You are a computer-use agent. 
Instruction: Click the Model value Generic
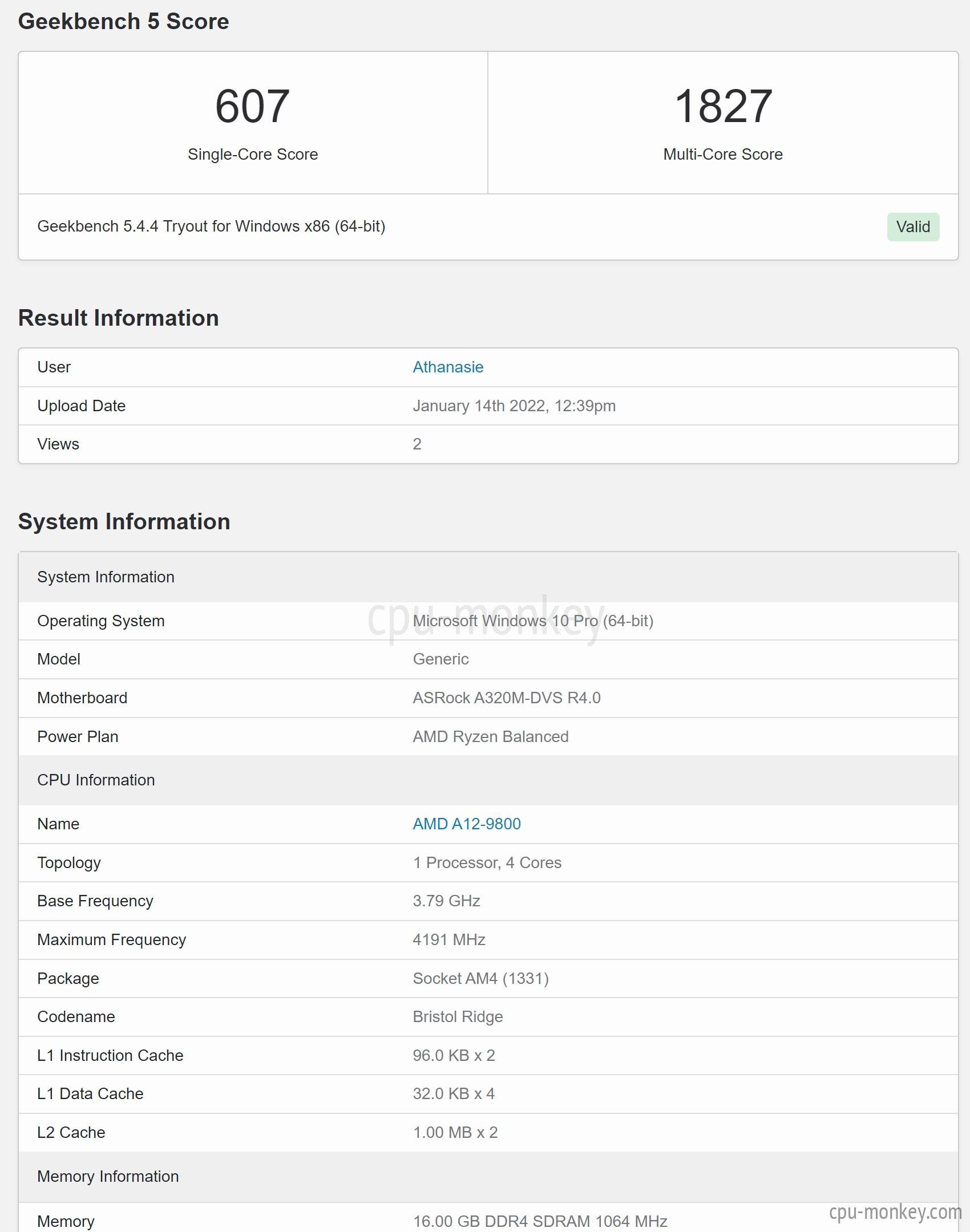pyautogui.click(x=440, y=659)
